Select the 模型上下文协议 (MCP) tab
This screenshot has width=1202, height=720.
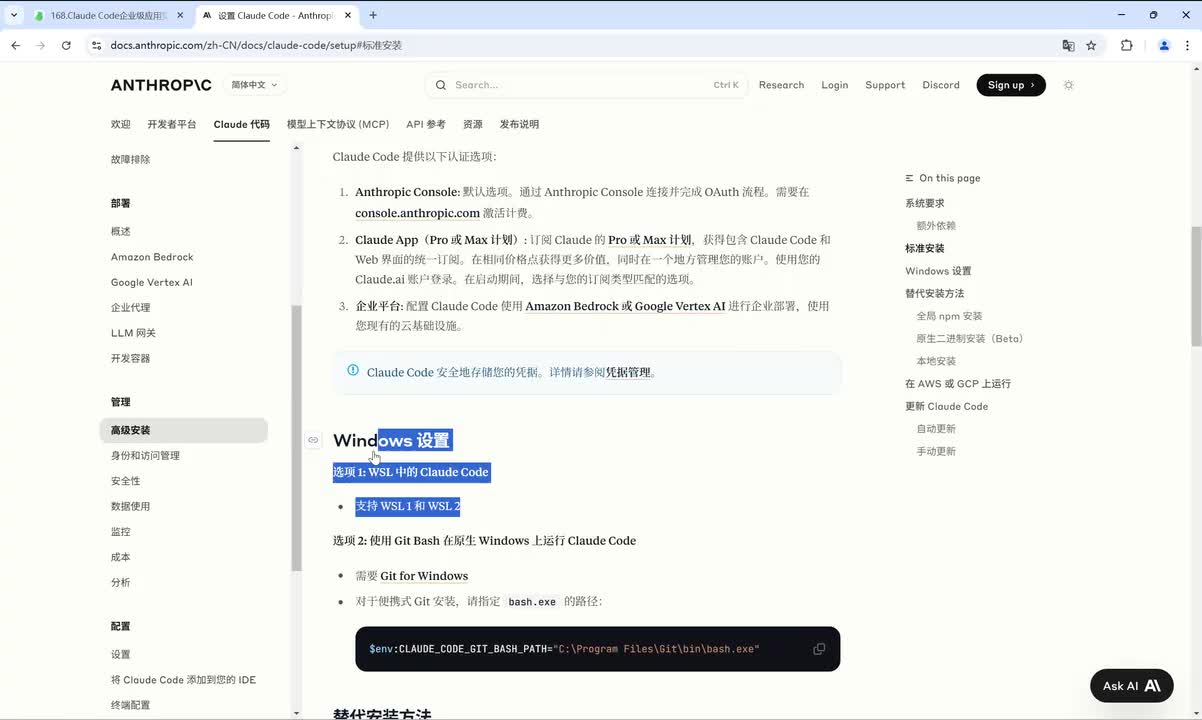pyautogui.click(x=338, y=124)
